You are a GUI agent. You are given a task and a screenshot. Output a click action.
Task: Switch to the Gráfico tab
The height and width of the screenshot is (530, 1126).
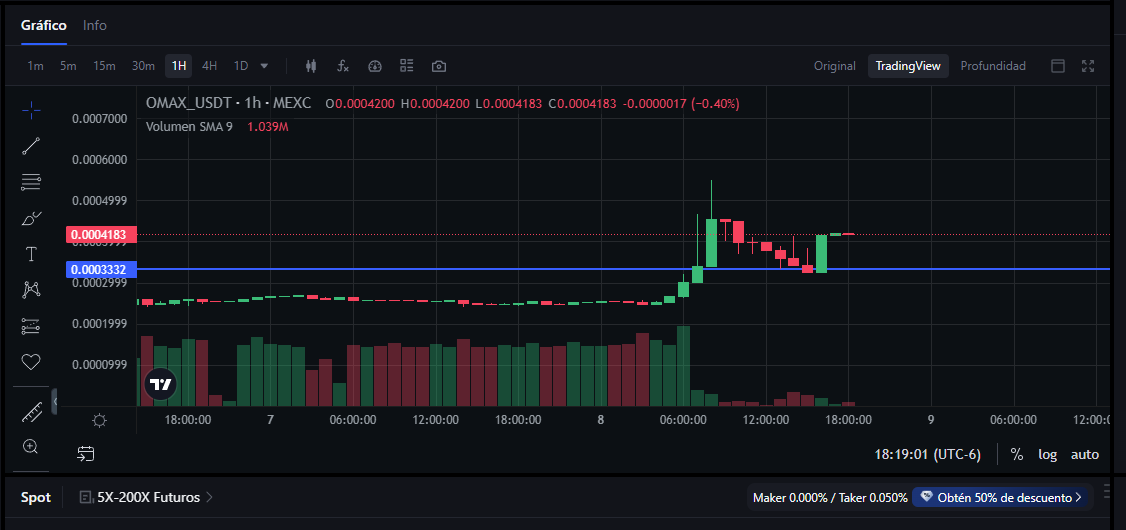coord(44,26)
